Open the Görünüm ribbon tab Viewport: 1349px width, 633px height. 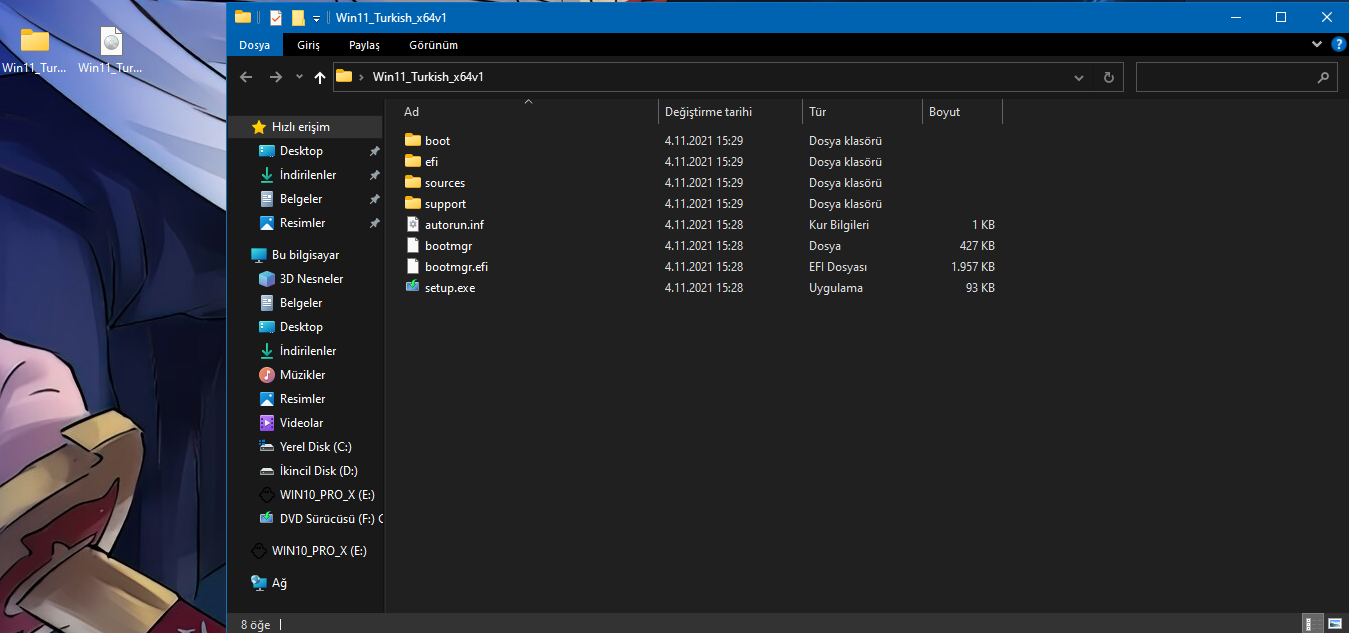pos(433,45)
